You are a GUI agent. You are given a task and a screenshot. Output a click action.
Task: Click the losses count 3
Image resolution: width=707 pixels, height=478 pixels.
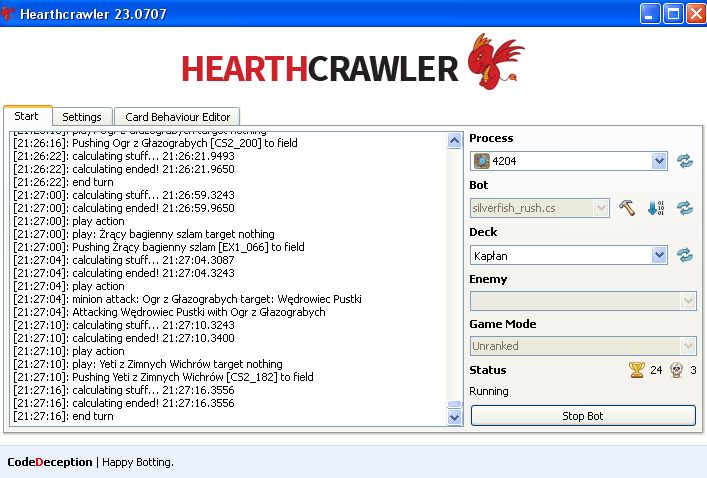coord(693,370)
